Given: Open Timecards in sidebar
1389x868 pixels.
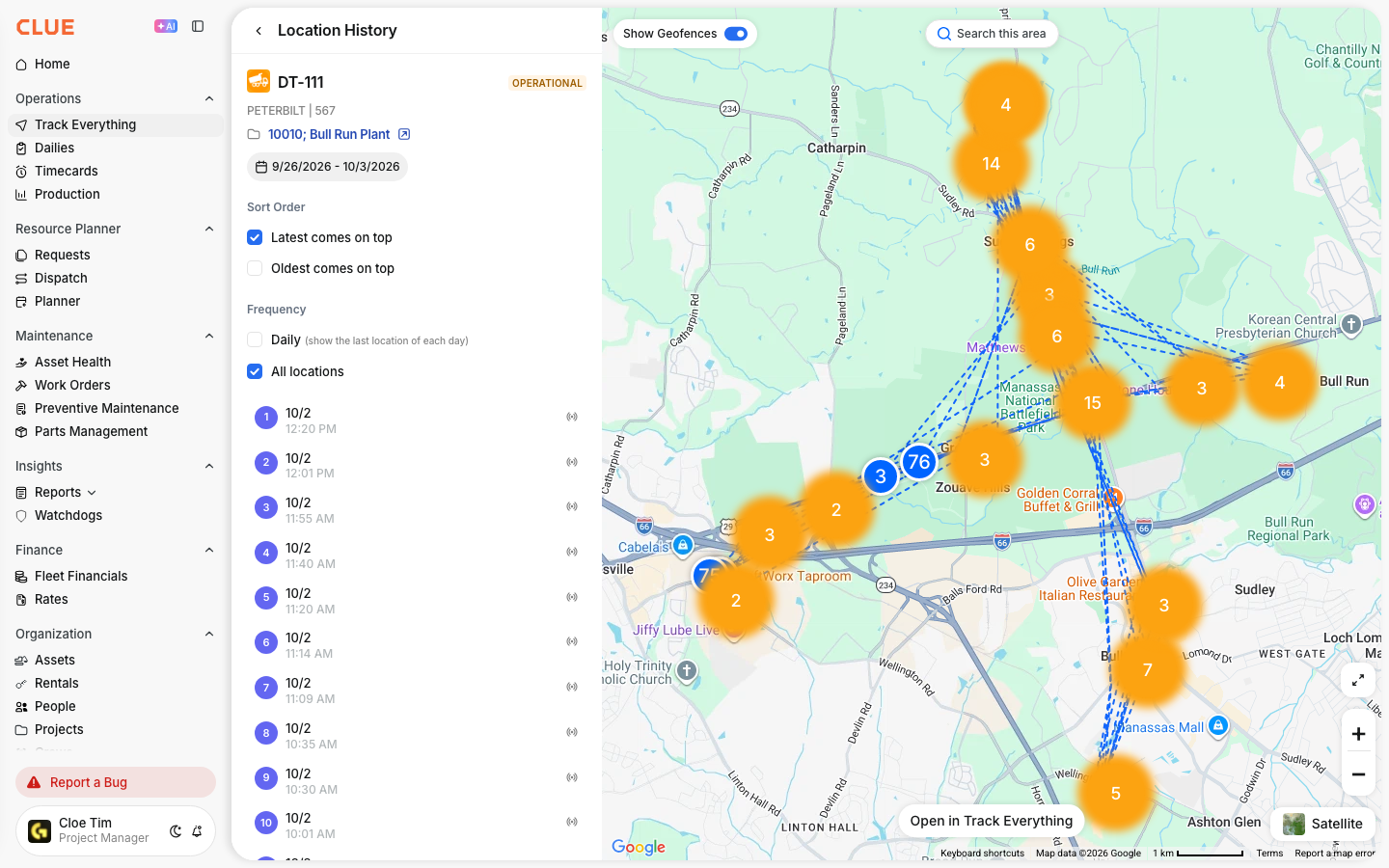Looking at the screenshot, I should point(116,171).
